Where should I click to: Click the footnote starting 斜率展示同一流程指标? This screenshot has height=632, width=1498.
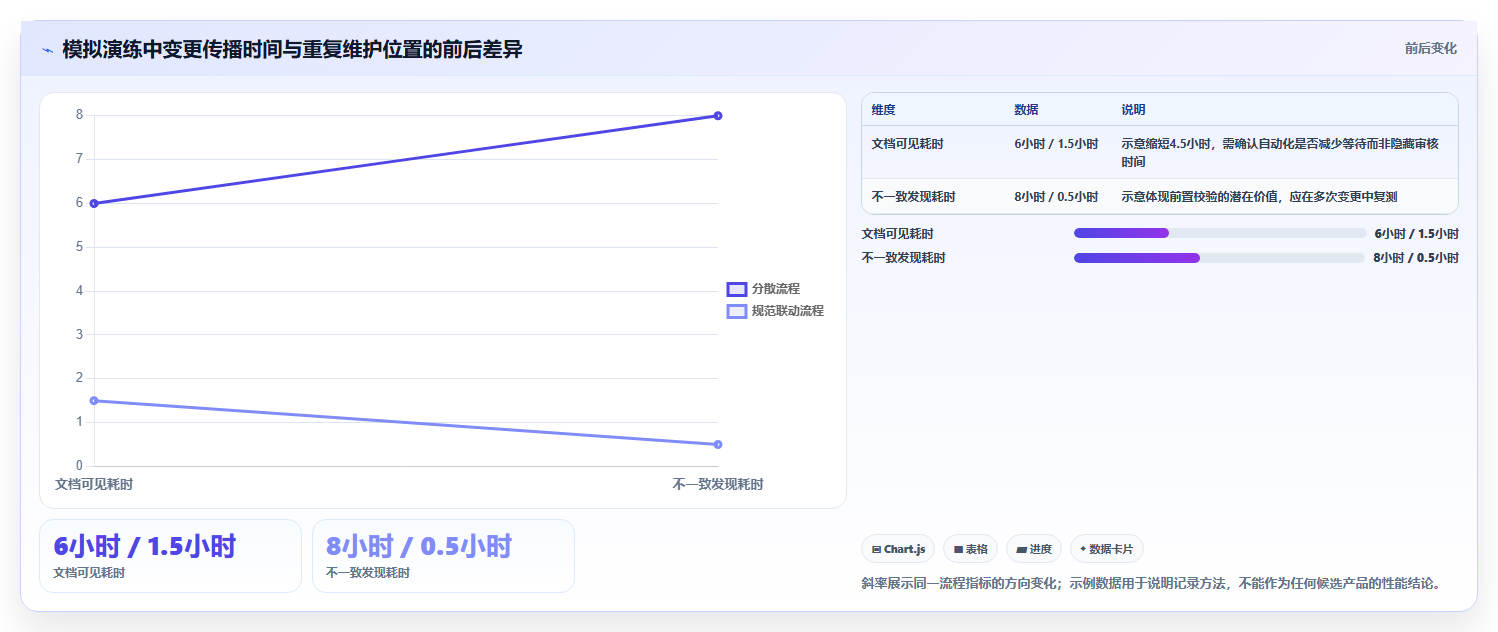(x=1153, y=583)
